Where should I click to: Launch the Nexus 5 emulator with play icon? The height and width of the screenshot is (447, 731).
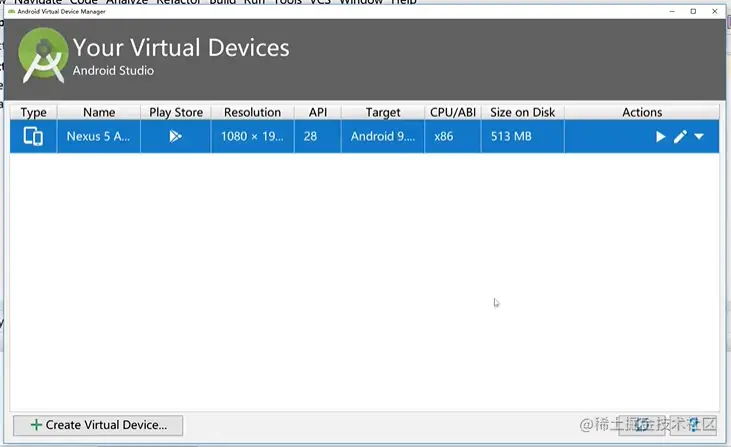pyautogui.click(x=660, y=137)
